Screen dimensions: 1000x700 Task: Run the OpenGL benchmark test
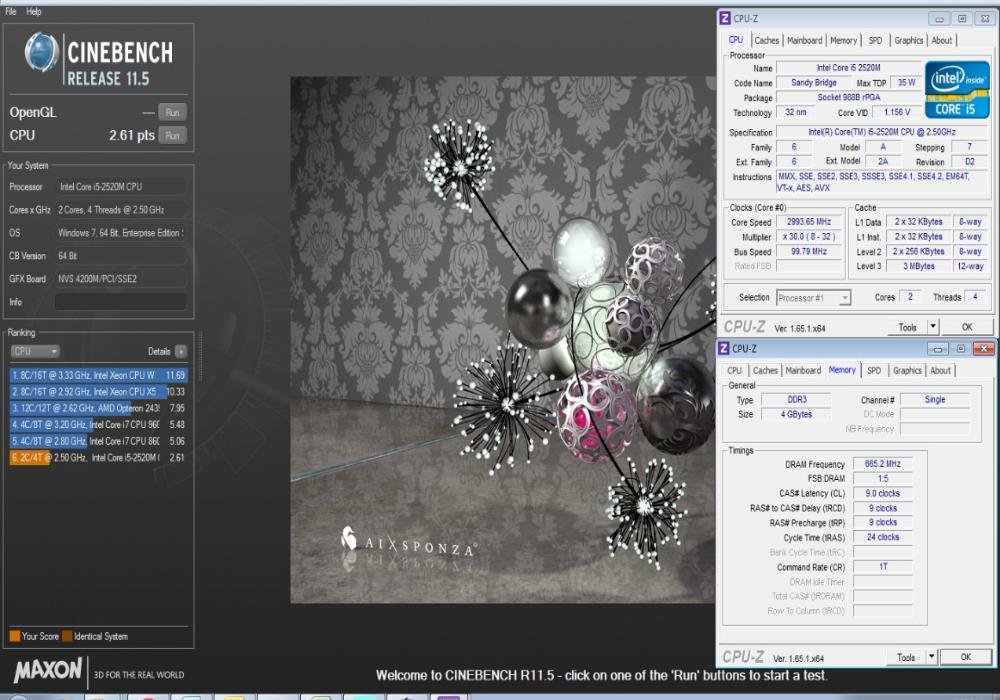pyautogui.click(x=172, y=113)
